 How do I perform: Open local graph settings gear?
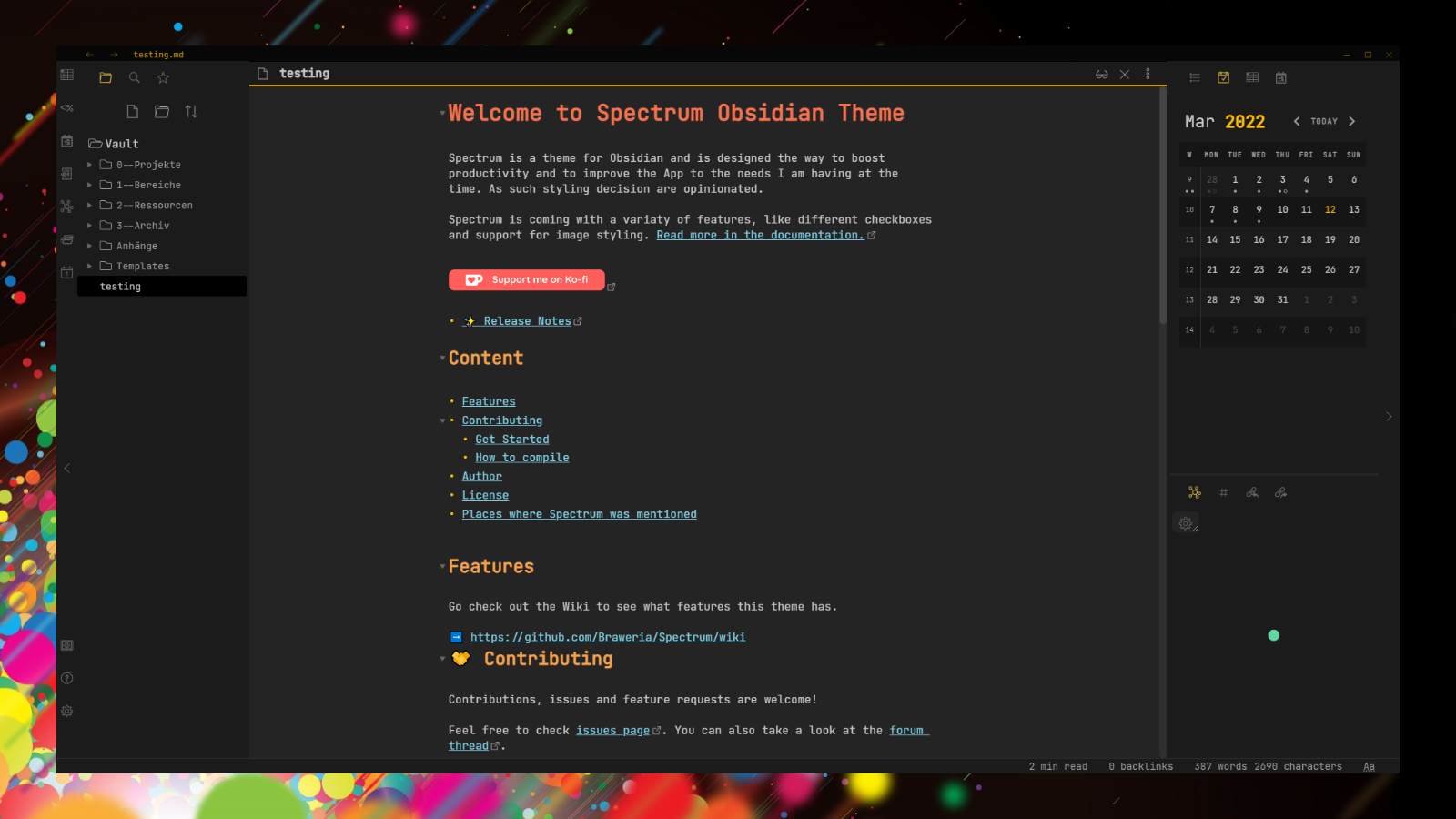pos(1186,524)
